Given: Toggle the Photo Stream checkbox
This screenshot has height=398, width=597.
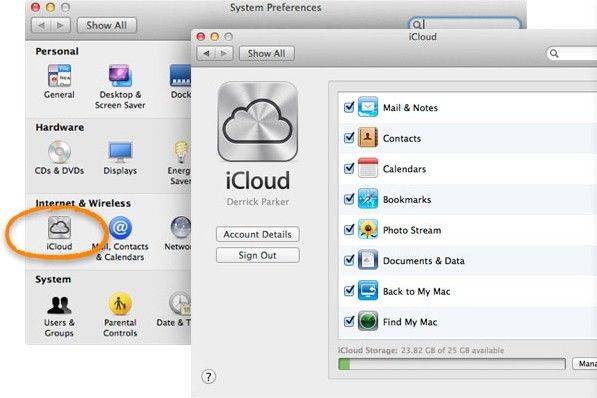Looking at the screenshot, I should coord(349,230).
